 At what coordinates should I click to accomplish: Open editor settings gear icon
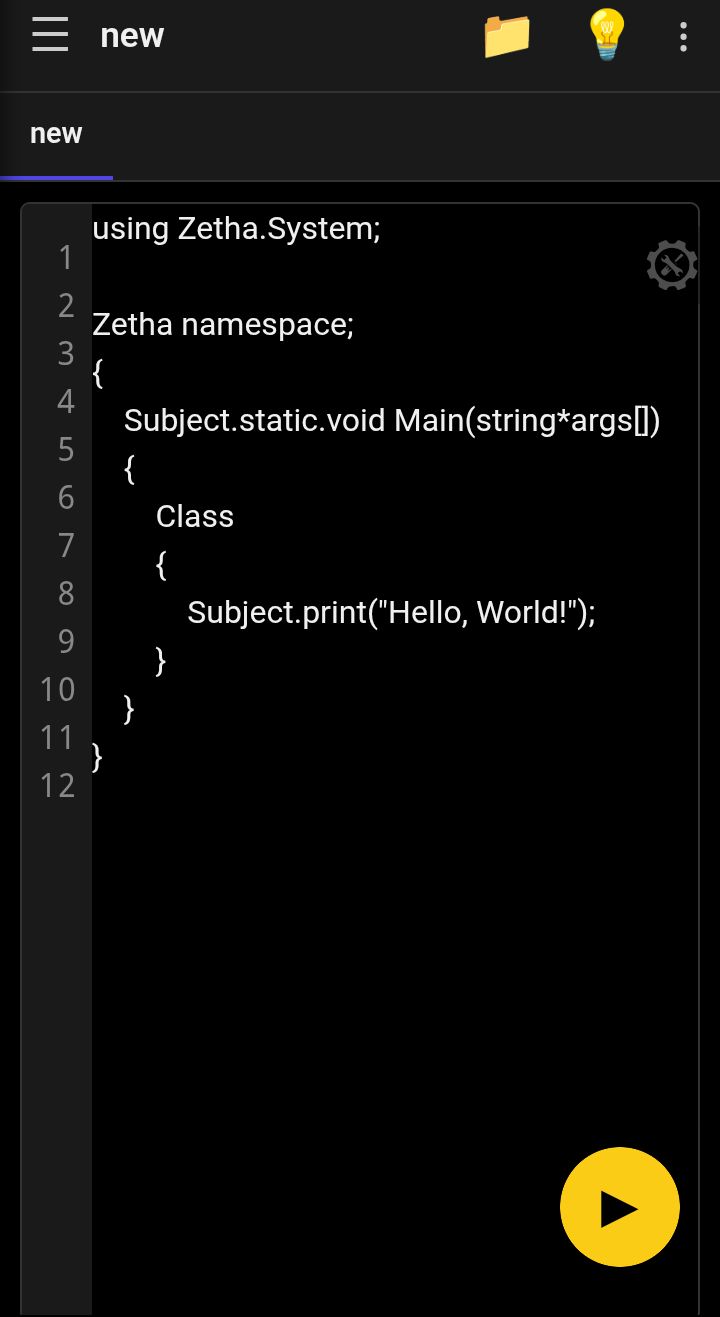[672, 265]
